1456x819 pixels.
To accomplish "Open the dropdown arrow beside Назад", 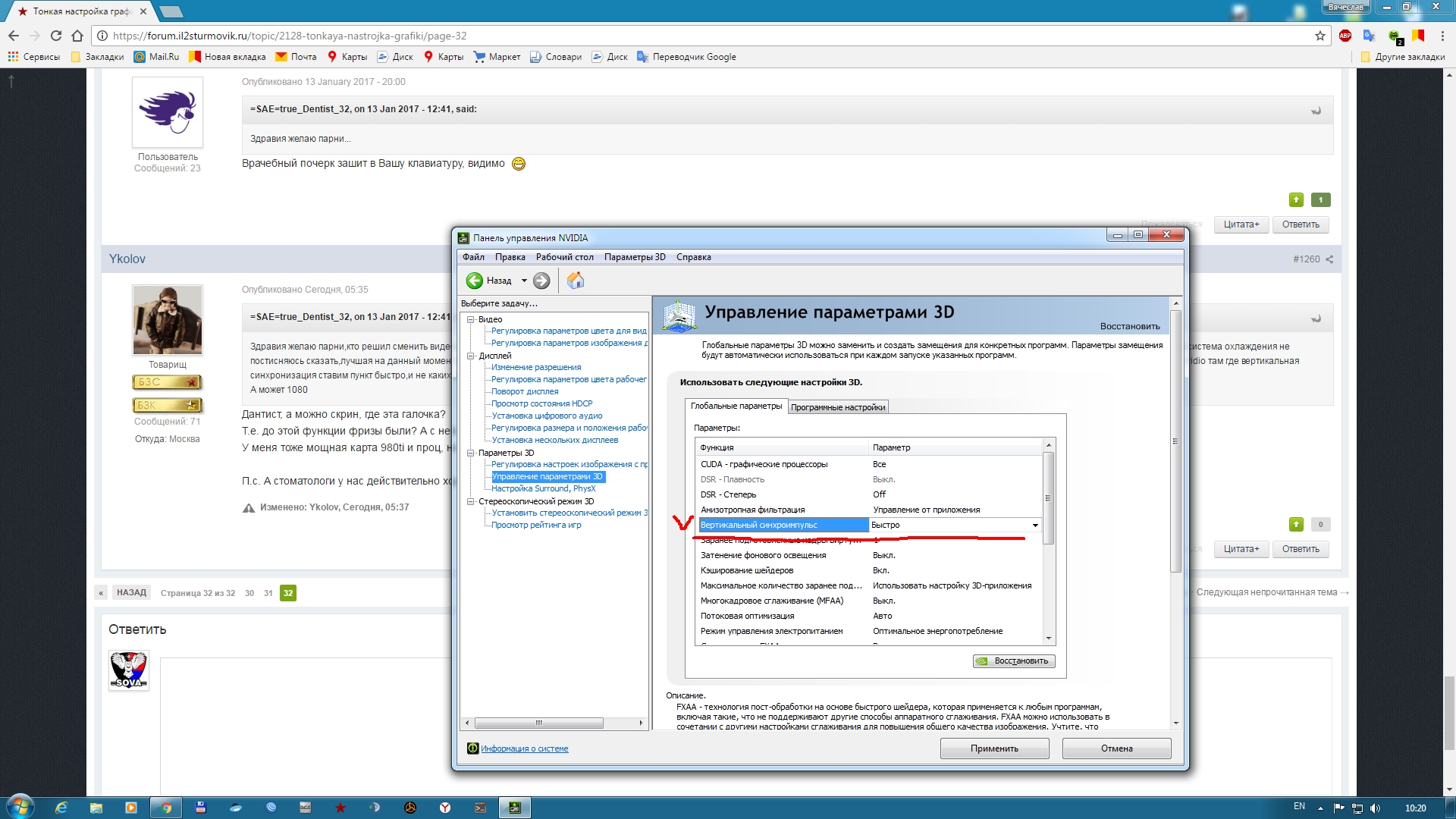I will click(x=524, y=281).
